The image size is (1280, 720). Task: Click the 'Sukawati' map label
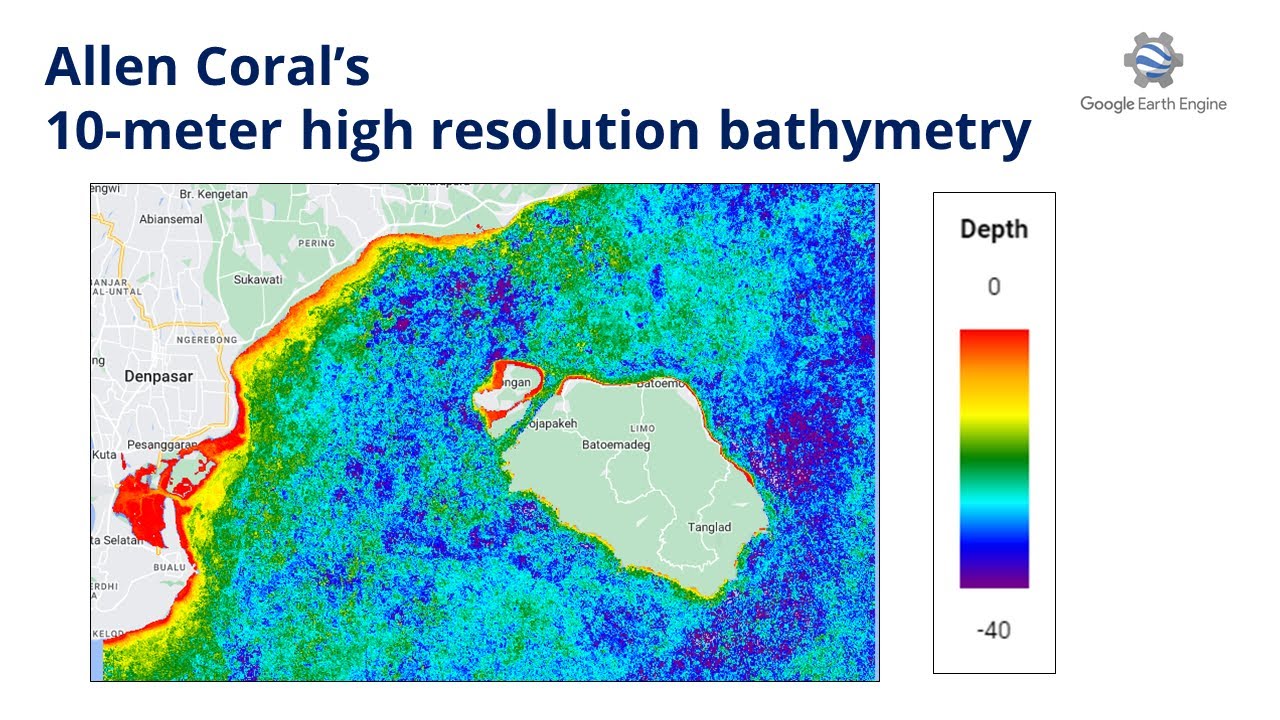tap(258, 280)
